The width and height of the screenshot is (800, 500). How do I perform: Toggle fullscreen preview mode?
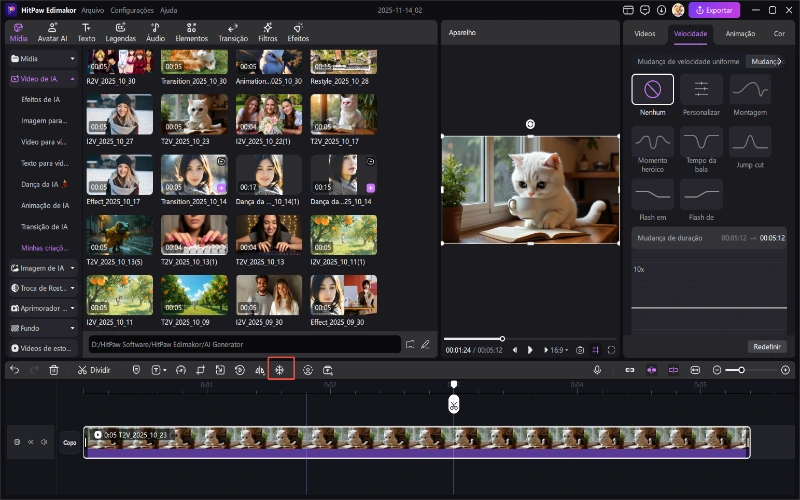click(x=610, y=350)
